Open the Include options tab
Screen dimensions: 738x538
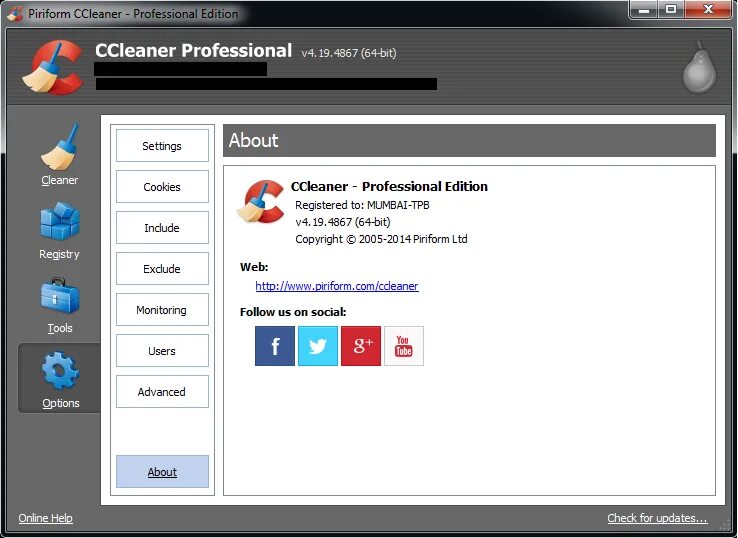click(x=162, y=228)
